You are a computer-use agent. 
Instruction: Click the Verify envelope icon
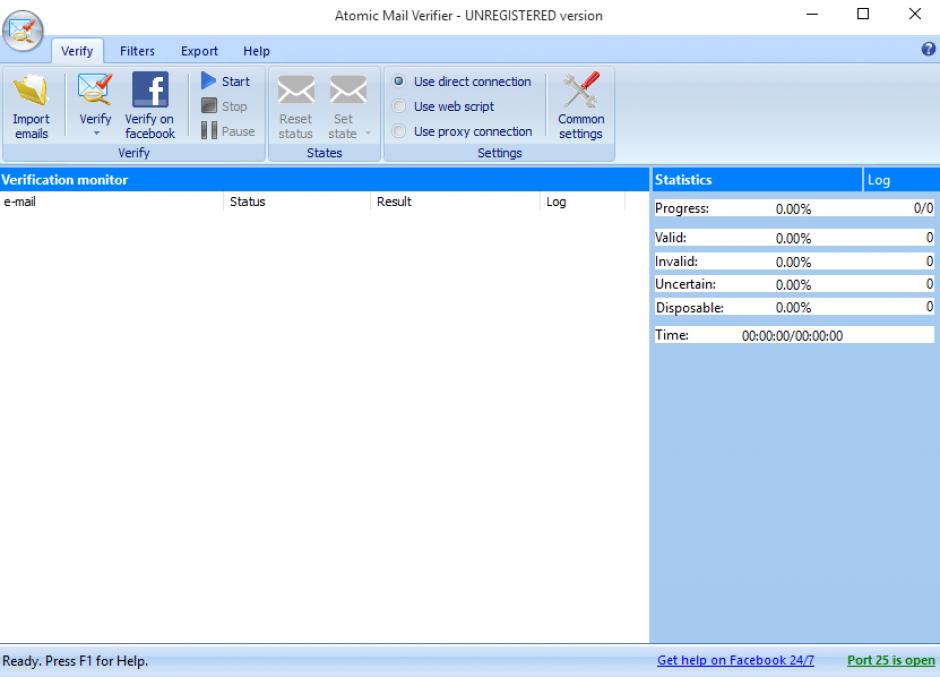(x=95, y=89)
